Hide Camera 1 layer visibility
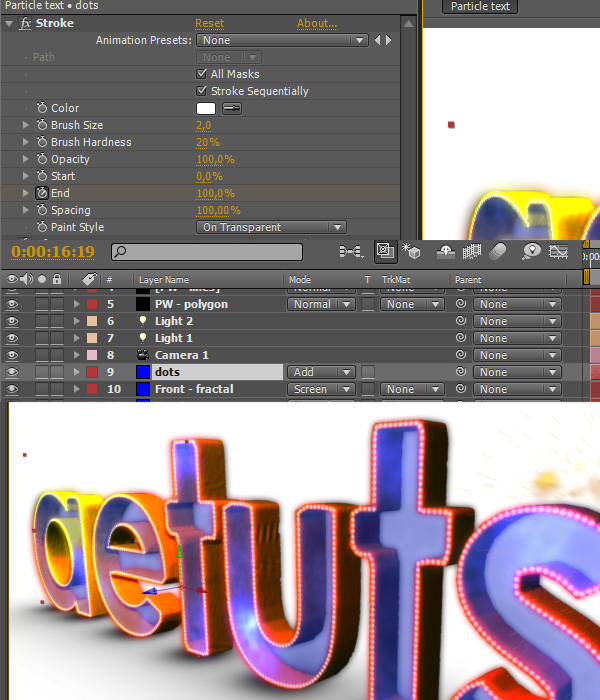The image size is (600, 700). [x=12, y=355]
